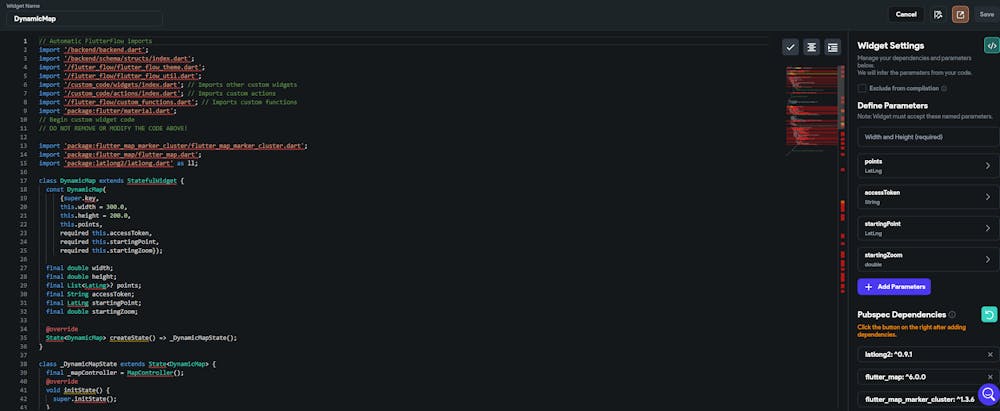1000x411 pixels.
Task: Click the edit pencil icon beside Cancel
Action: (x=938, y=14)
